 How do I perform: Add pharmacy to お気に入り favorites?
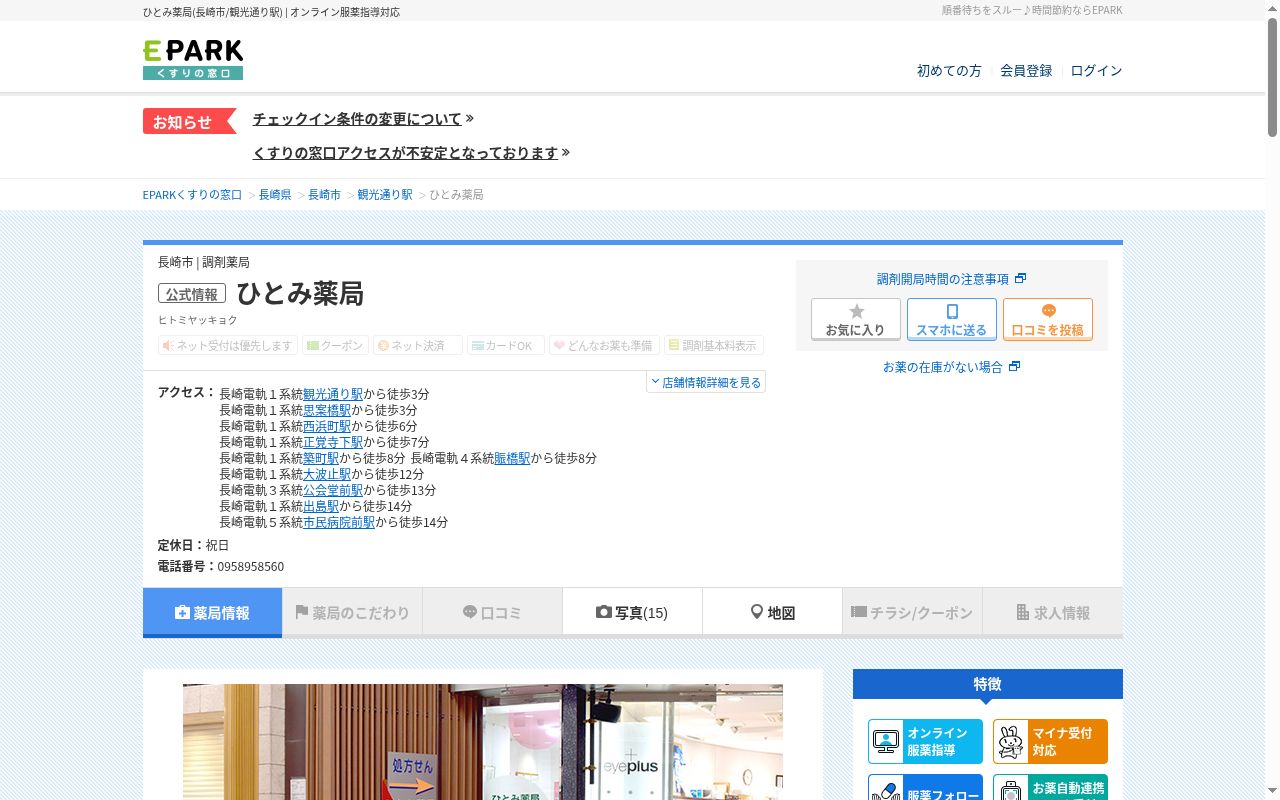tap(856, 320)
